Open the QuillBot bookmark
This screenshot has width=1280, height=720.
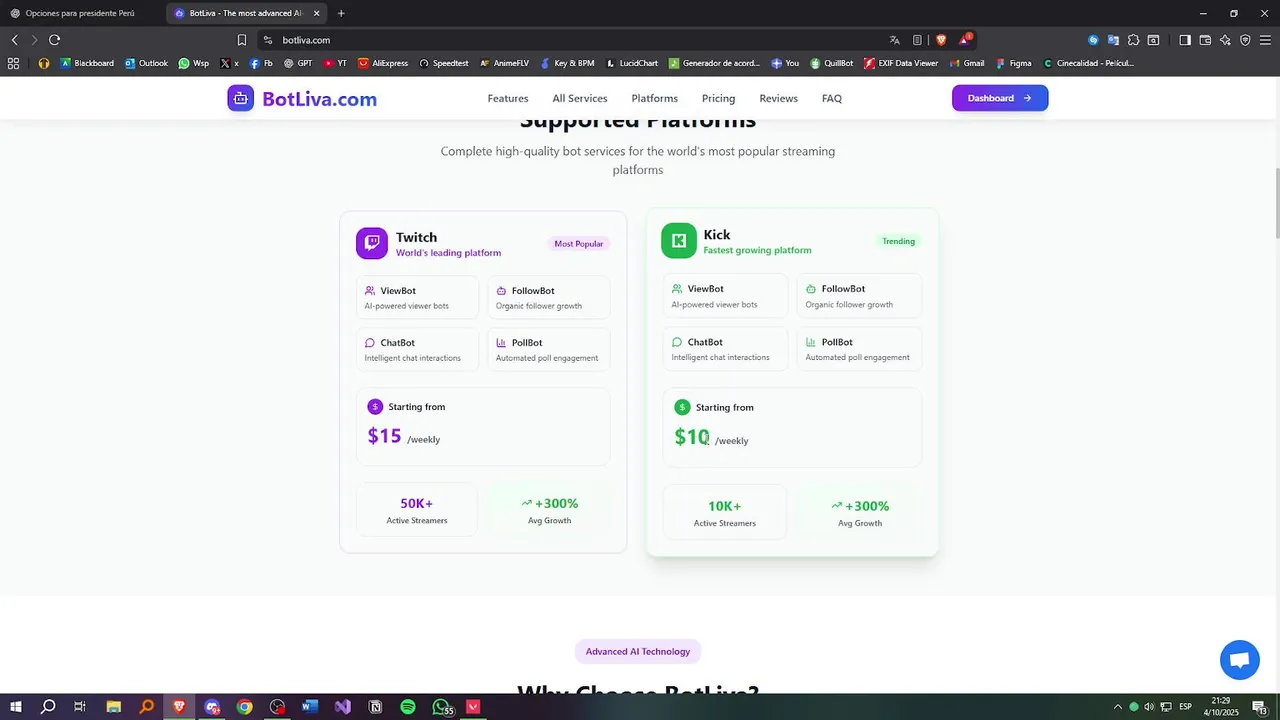(832, 63)
